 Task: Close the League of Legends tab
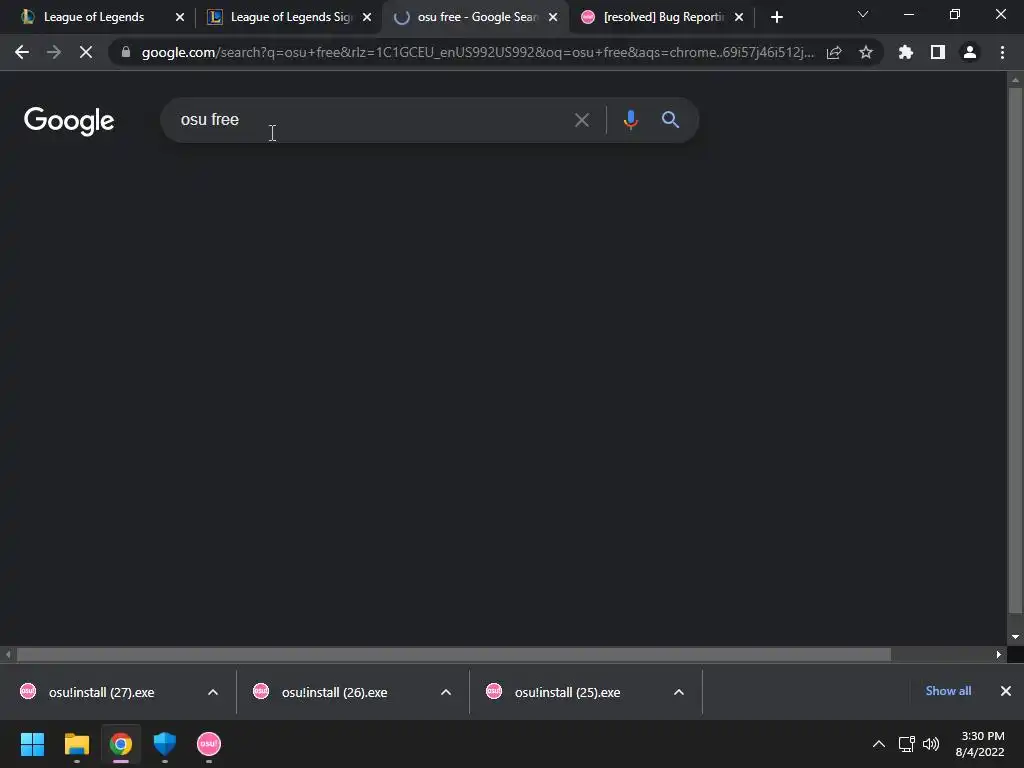pyautogui.click(x=180, y=17)
